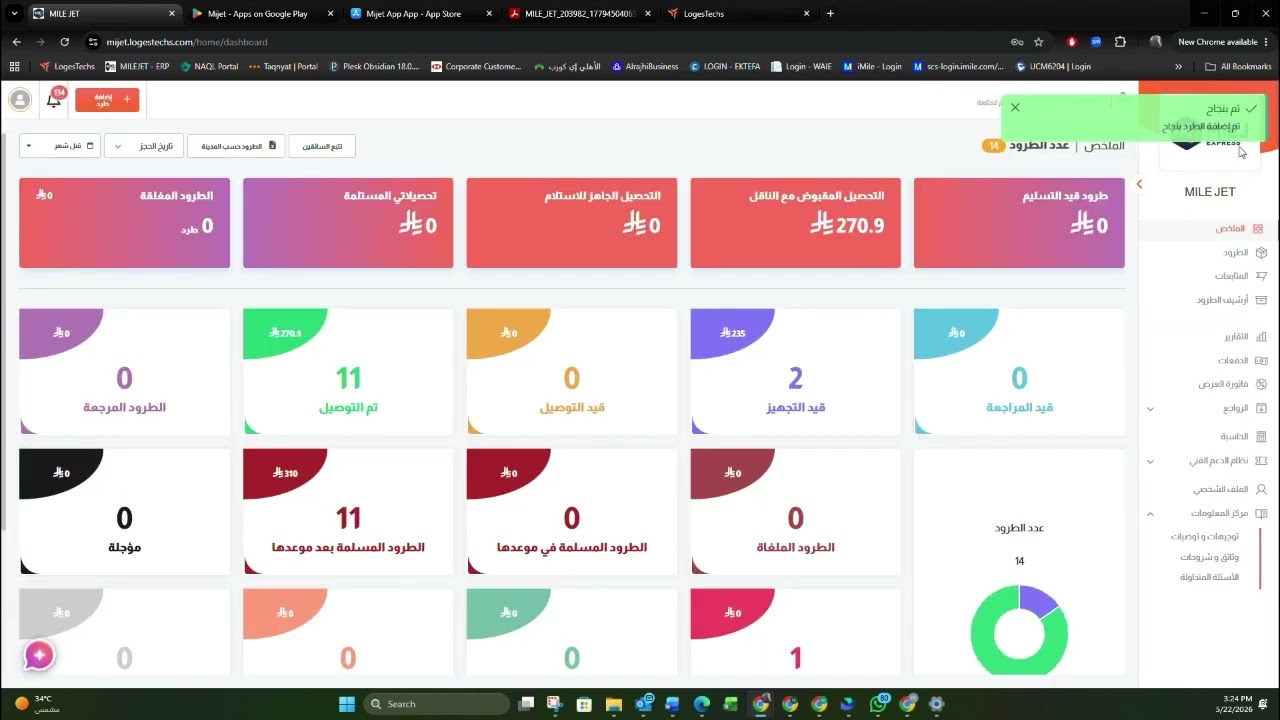Open the قيد التوصيل status tile
Image resolution: width=1280 pixels, height=720 pixels.
point(572,371)
